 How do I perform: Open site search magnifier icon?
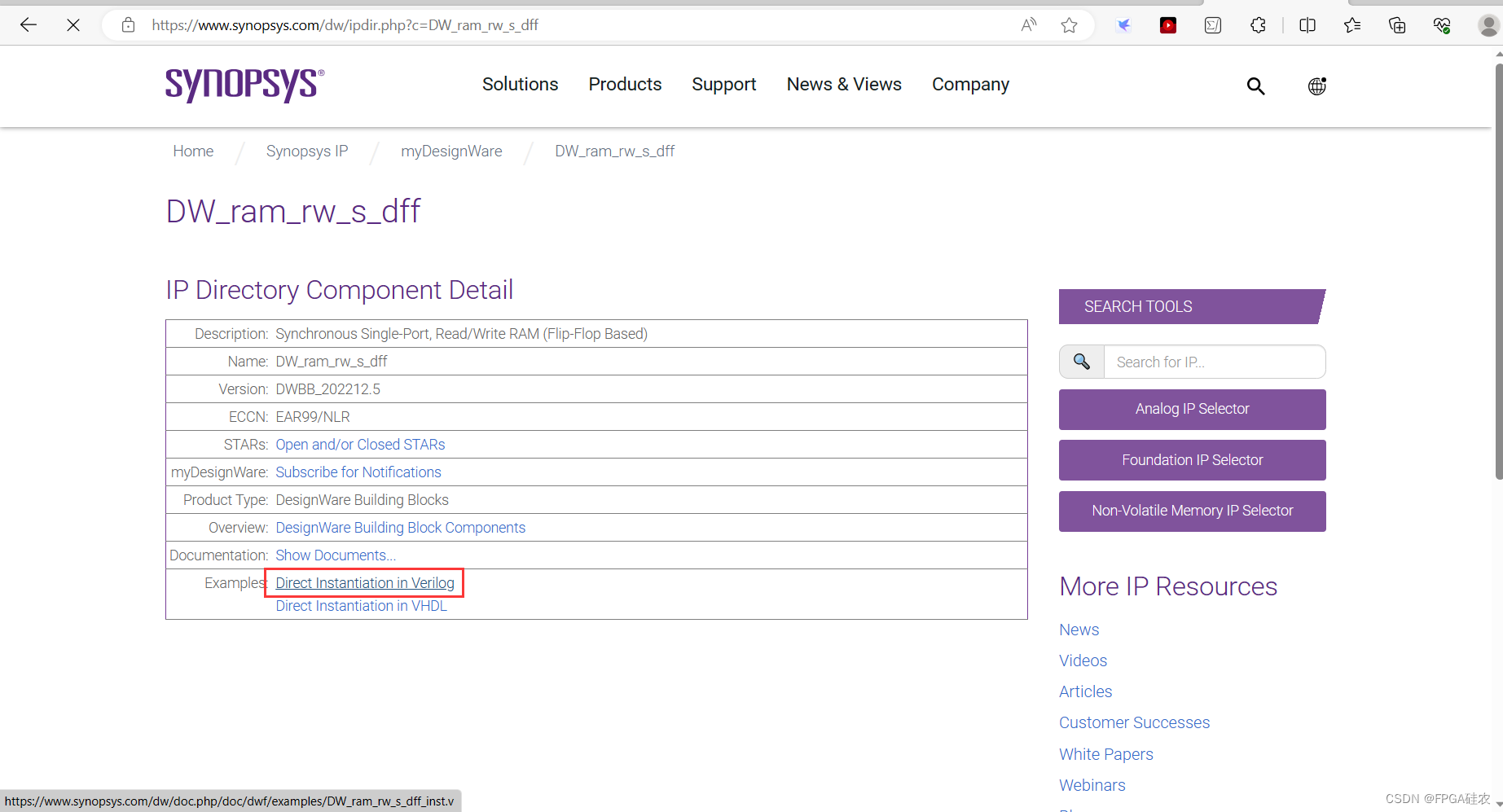coord(1255,86)
